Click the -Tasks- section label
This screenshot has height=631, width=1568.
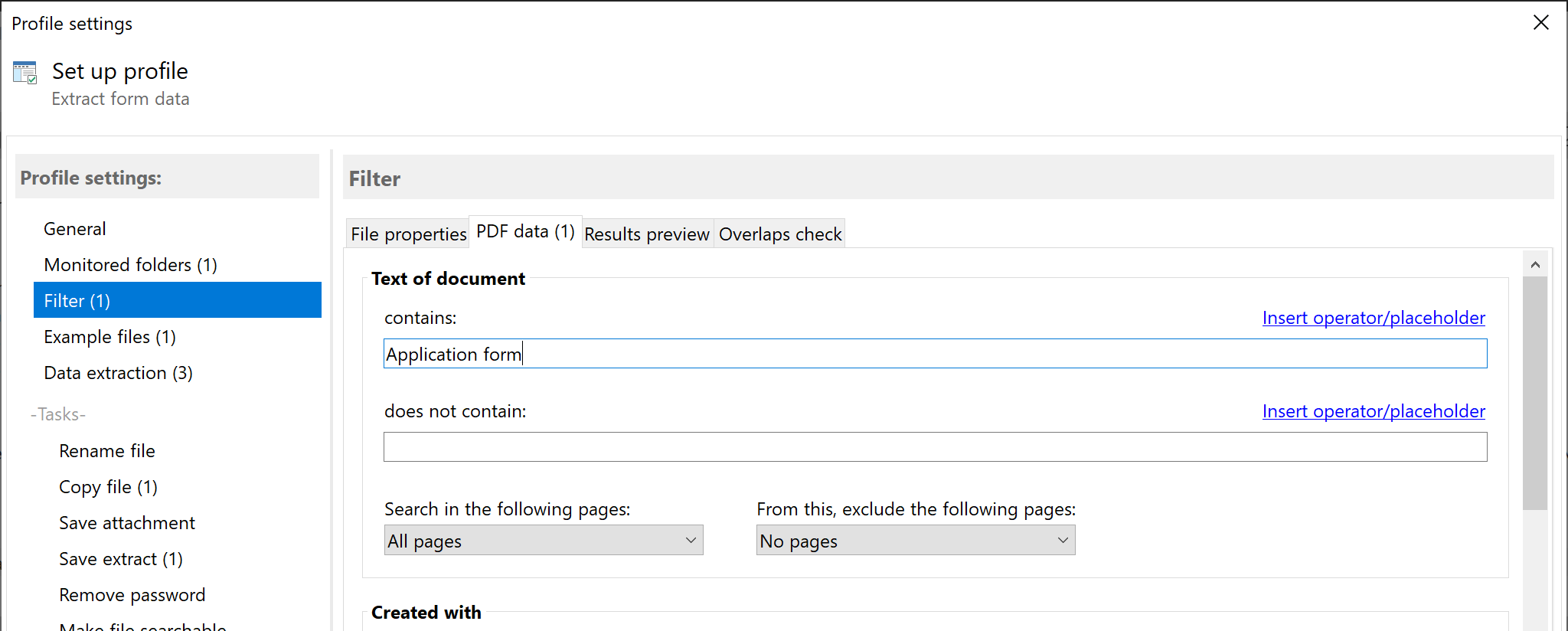(58, 414)
